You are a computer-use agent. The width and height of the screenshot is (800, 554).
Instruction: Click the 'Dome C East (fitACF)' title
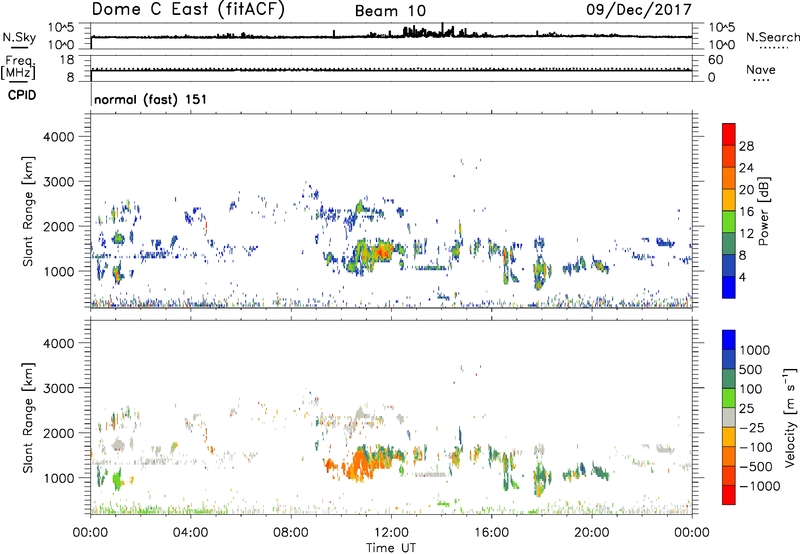click(x=188, y=10)
